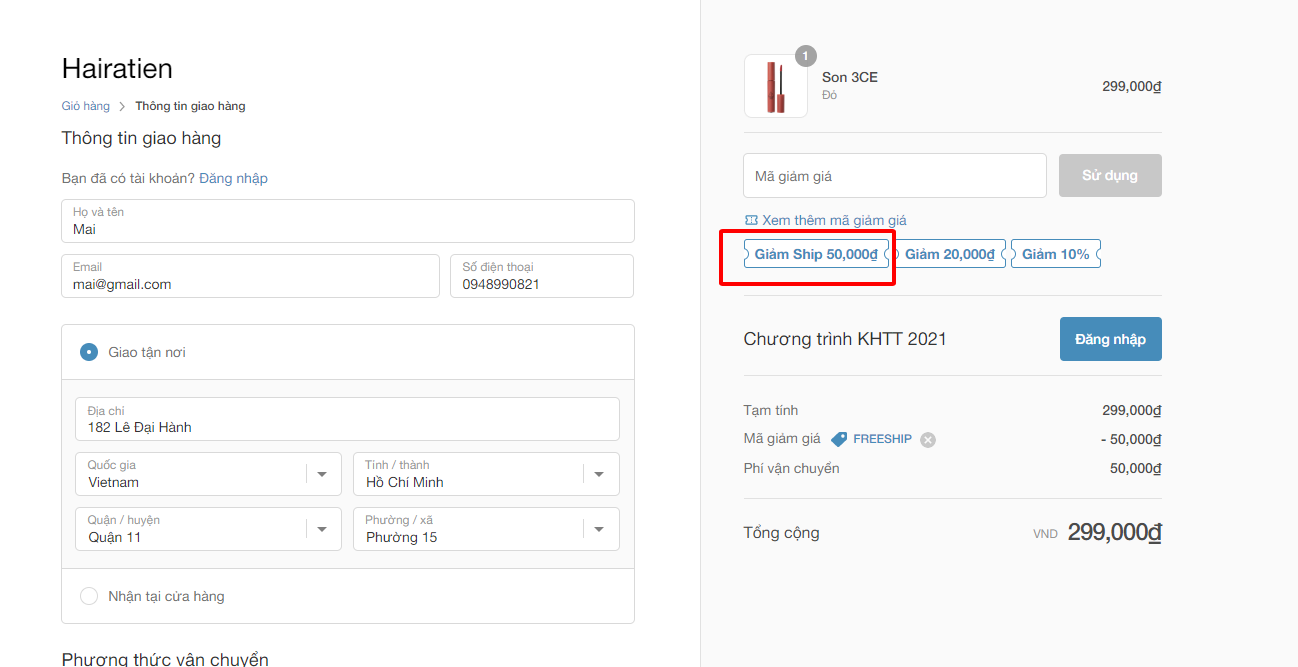Click the Đăng nhập link under delivery info

[233, 178]
